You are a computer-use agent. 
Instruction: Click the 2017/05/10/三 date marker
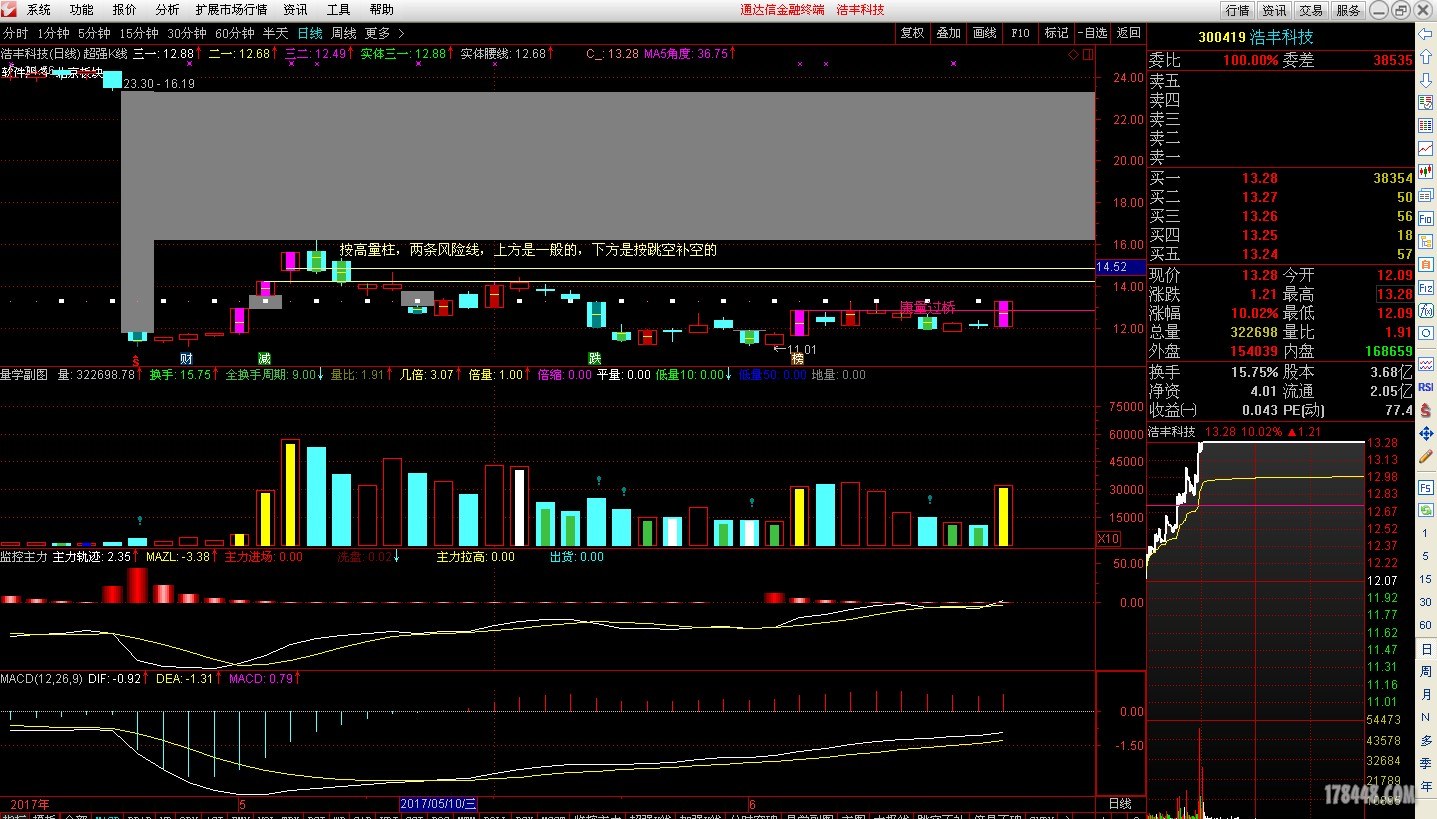(x=438, y=804)
